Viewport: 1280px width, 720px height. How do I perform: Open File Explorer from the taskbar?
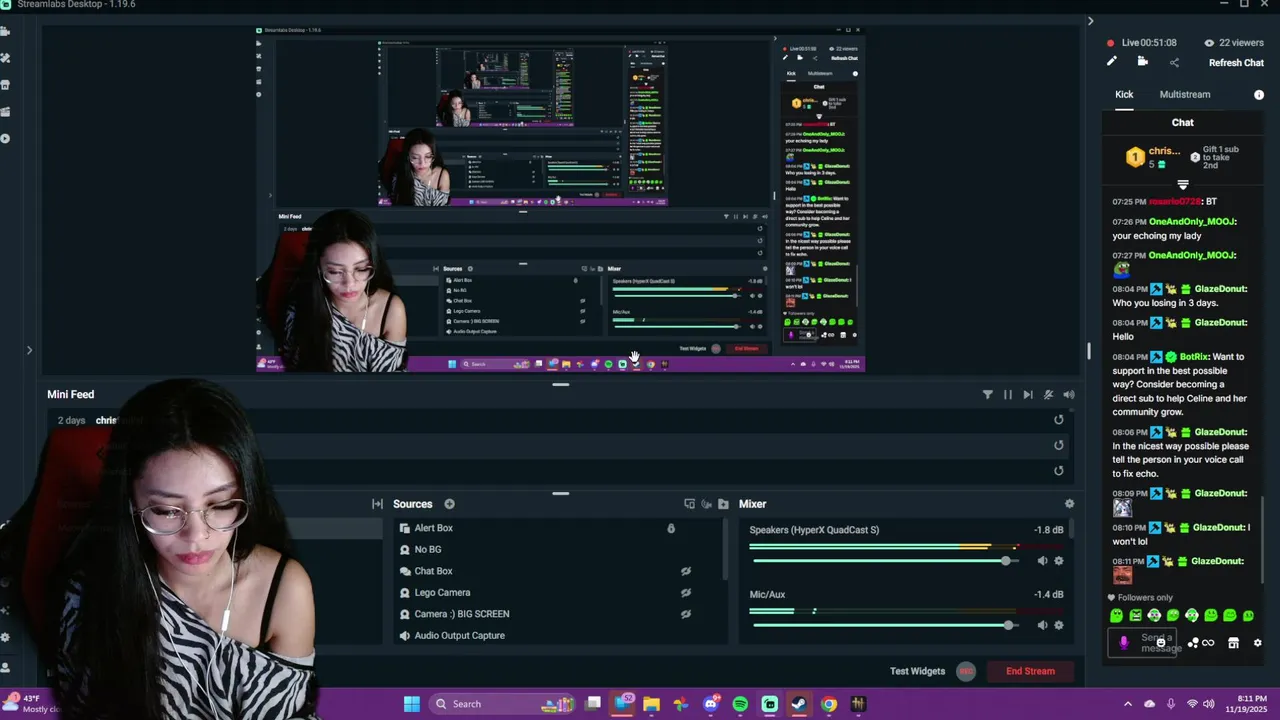(x=651, y=704)
